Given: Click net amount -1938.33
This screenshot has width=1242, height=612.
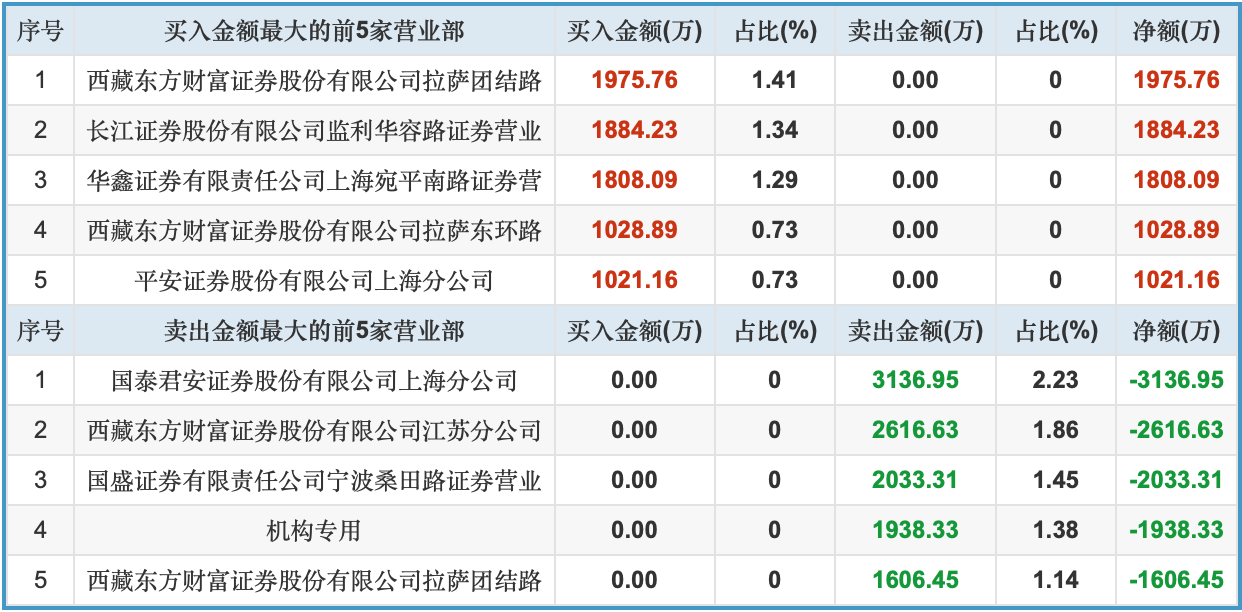Looking at the screenshot, I should click(1177, 530).
